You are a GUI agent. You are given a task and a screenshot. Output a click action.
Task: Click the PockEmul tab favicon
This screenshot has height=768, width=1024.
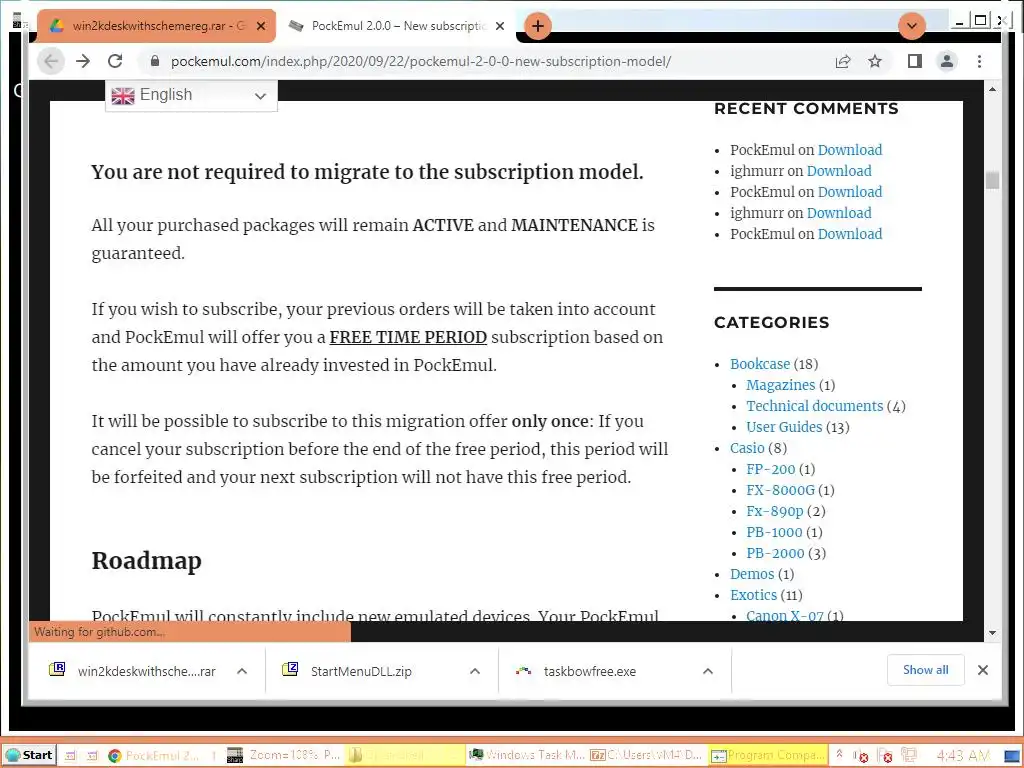(x=296, y=25)
